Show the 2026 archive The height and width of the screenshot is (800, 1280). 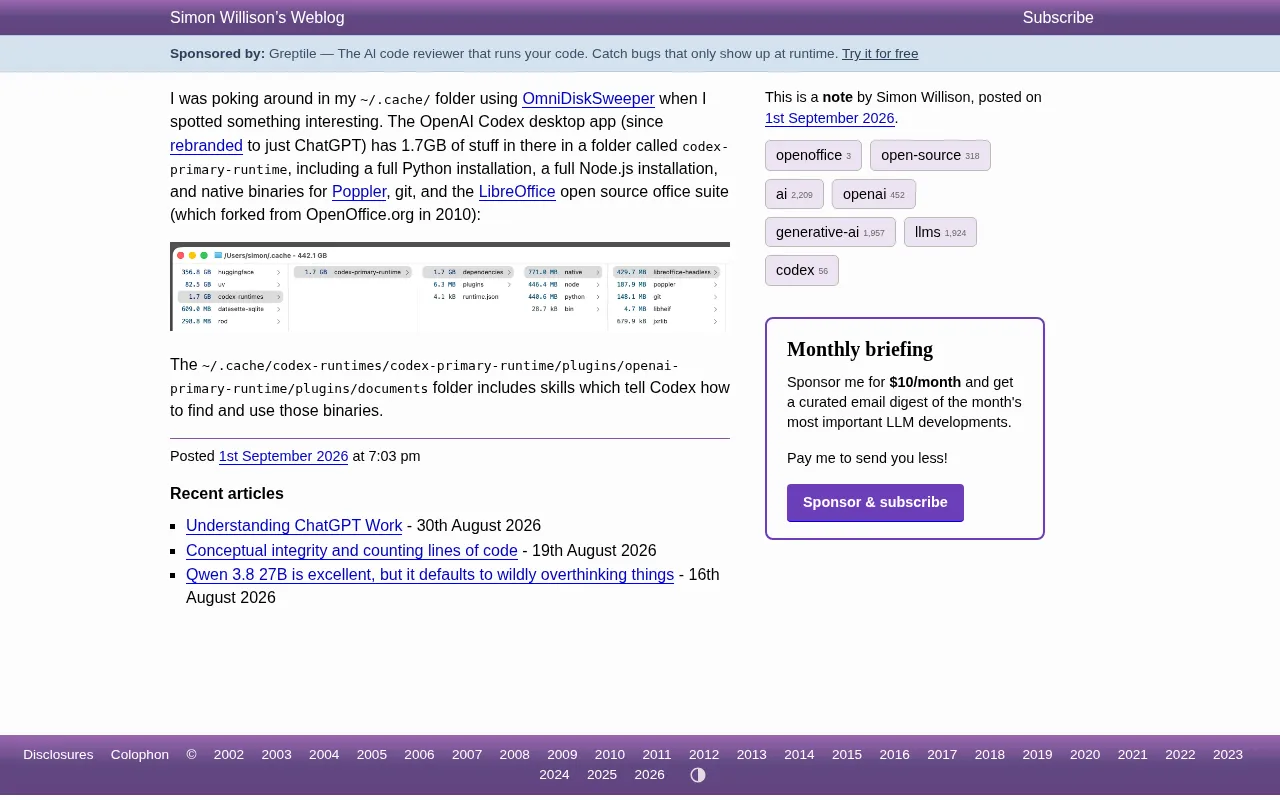click(x=650, y=775)
